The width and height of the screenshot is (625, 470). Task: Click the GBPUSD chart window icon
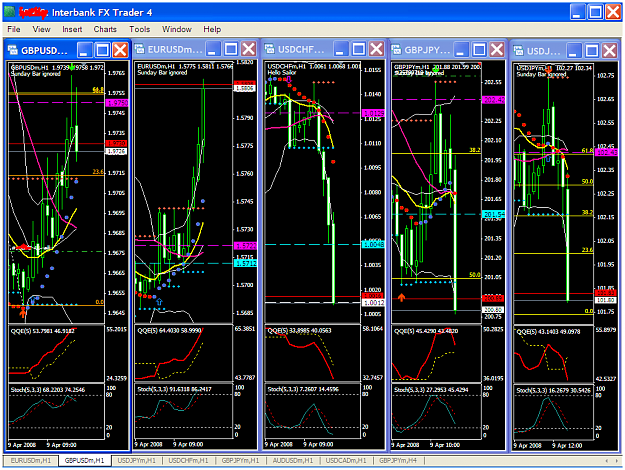(13, 50)
